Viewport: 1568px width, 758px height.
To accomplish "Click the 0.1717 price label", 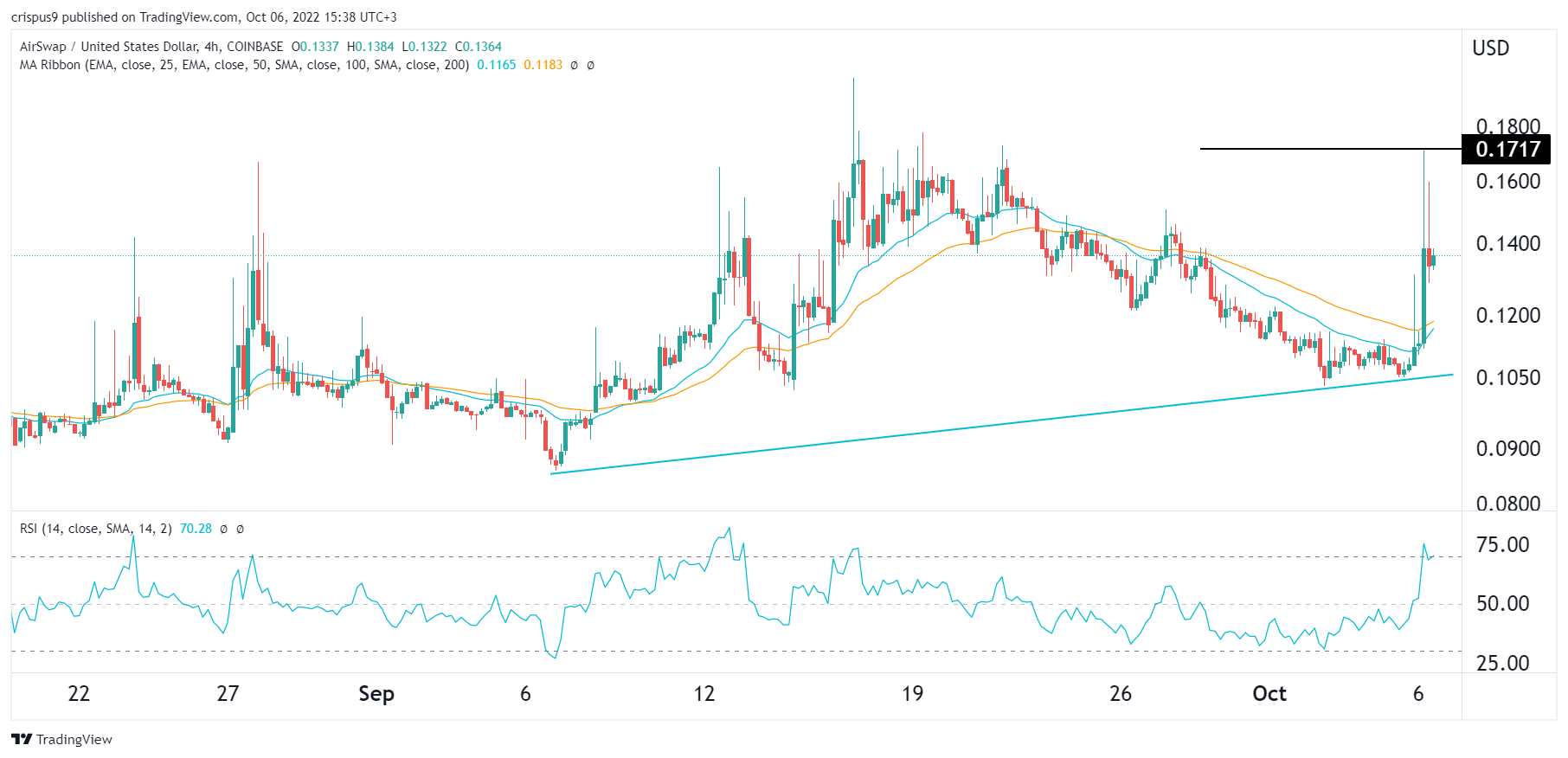I will [x=1506, y=149].
